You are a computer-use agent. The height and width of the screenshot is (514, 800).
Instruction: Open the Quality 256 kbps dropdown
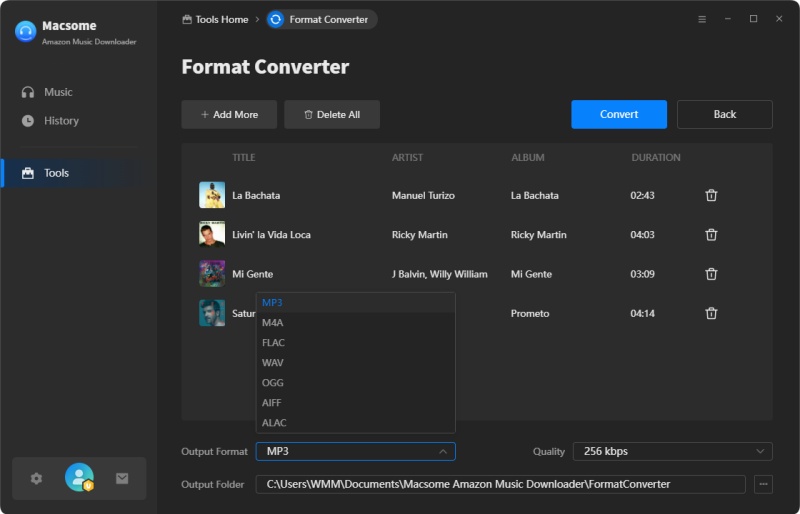tap(672, 451)
